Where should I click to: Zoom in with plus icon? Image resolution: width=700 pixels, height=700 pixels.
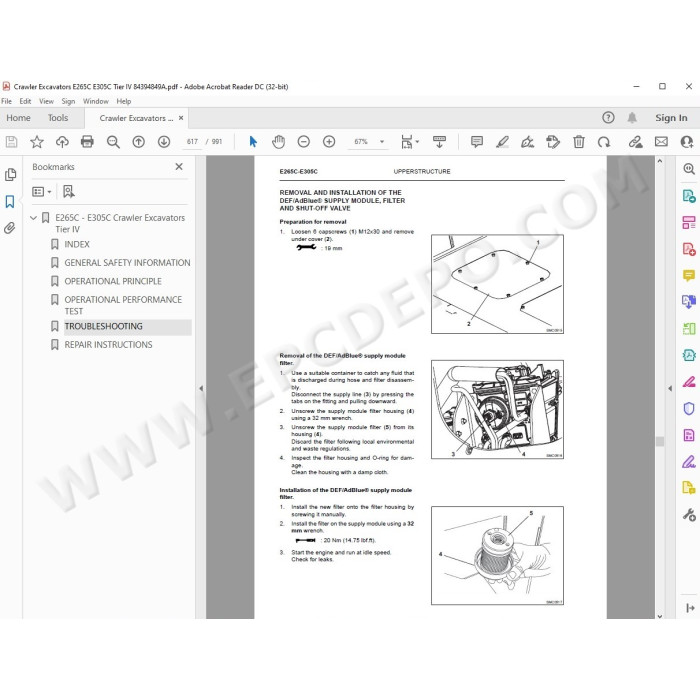329,142
